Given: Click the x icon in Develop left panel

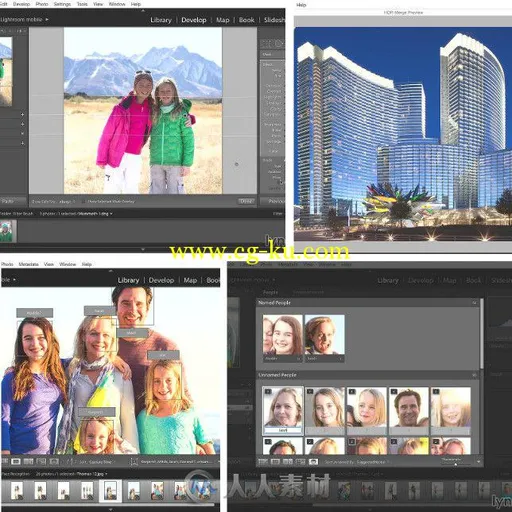Looking at the screenshot, I should (x=22, y=133).
